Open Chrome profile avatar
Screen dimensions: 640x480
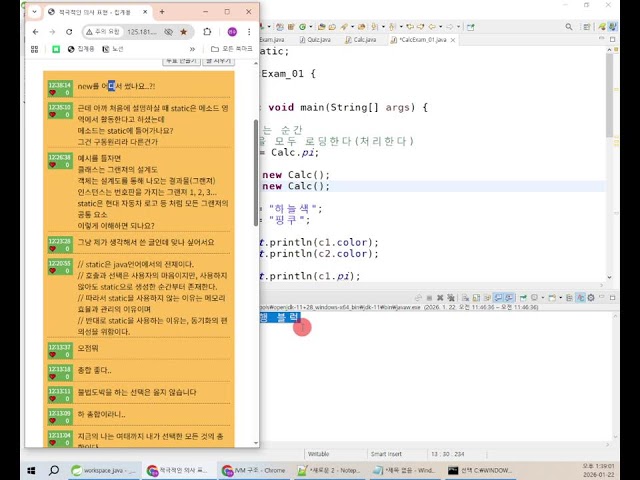[x=232, y=32]
